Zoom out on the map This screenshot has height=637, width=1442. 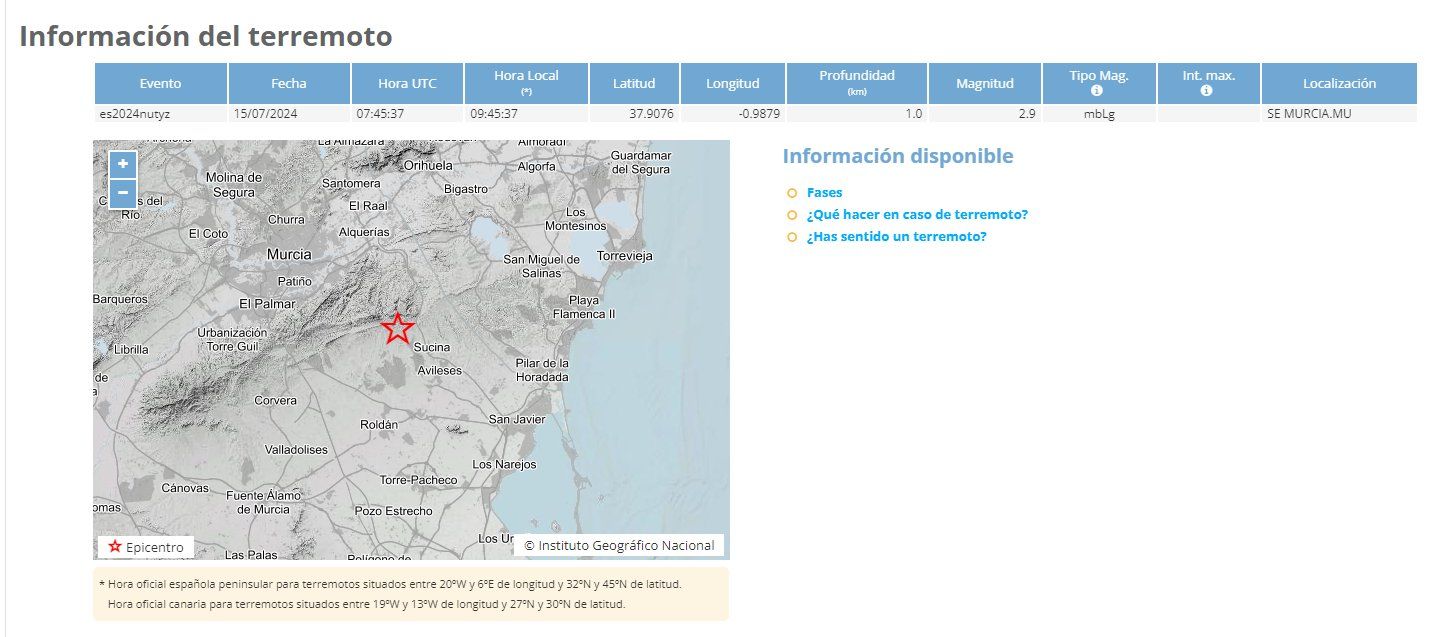coord(122,192)
